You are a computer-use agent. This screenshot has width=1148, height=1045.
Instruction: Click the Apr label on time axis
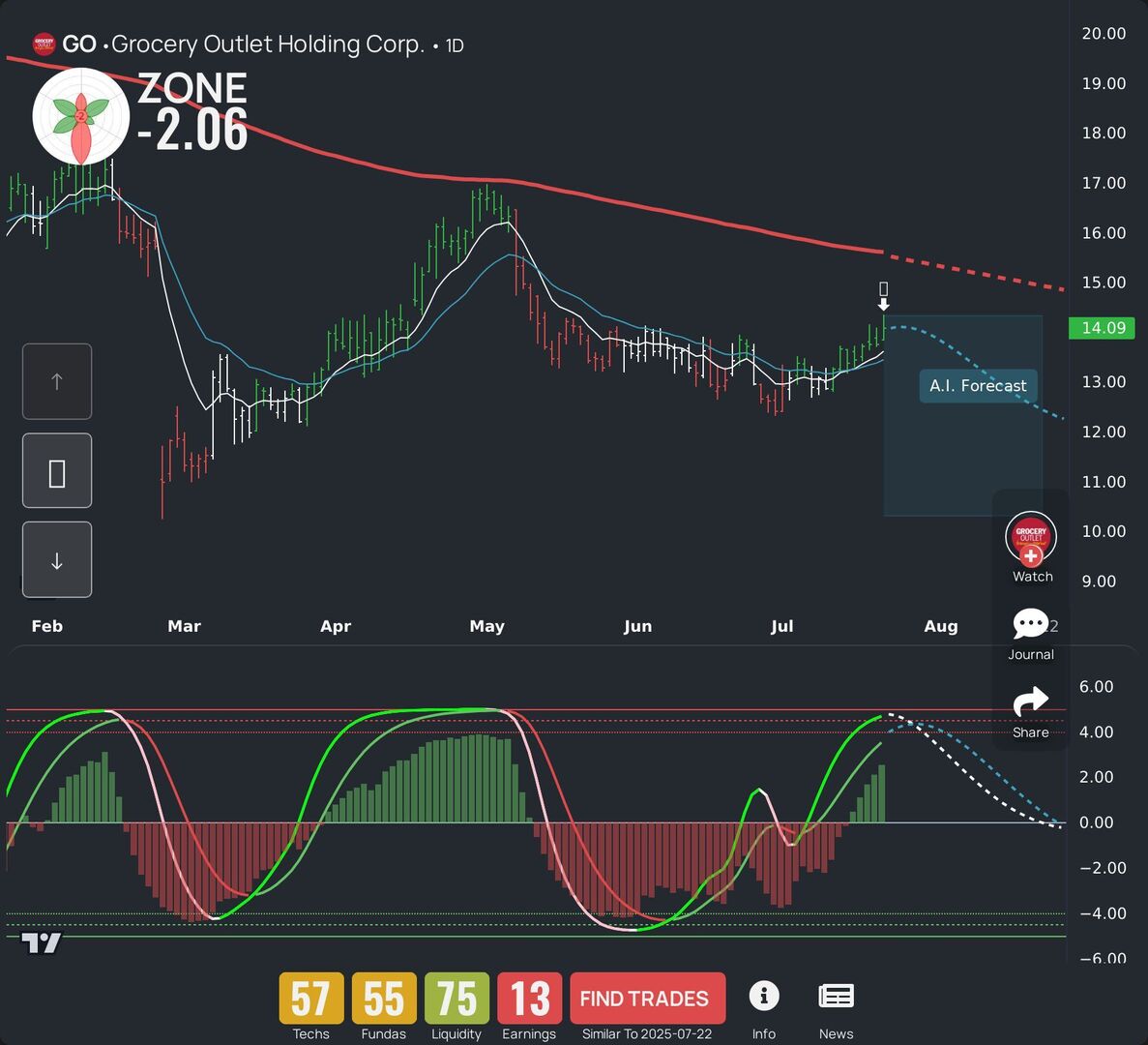336,626
